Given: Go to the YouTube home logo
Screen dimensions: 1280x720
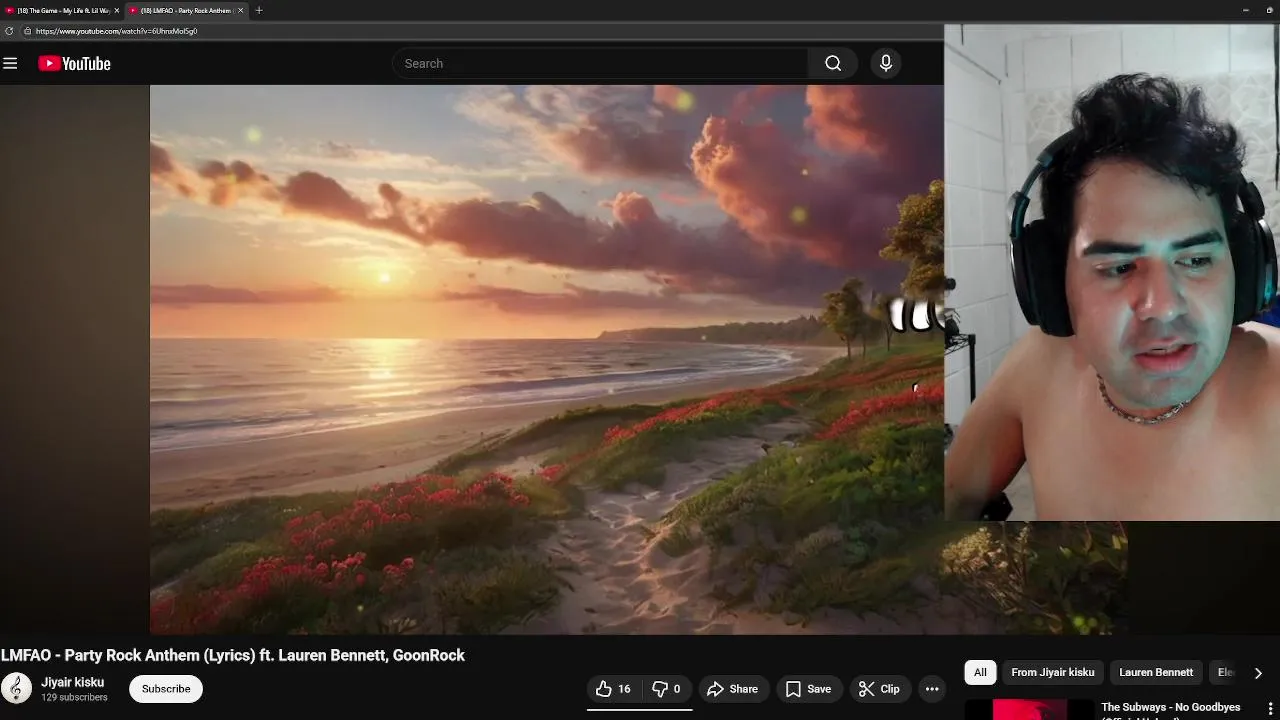Looking at the screenshot, I should point(74,63).
